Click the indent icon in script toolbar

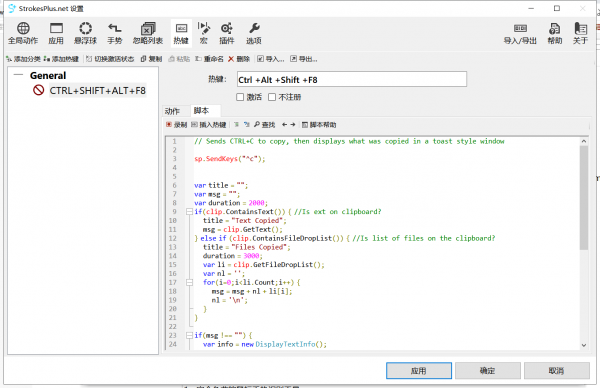pyautogui.click(x=236, y=125)
